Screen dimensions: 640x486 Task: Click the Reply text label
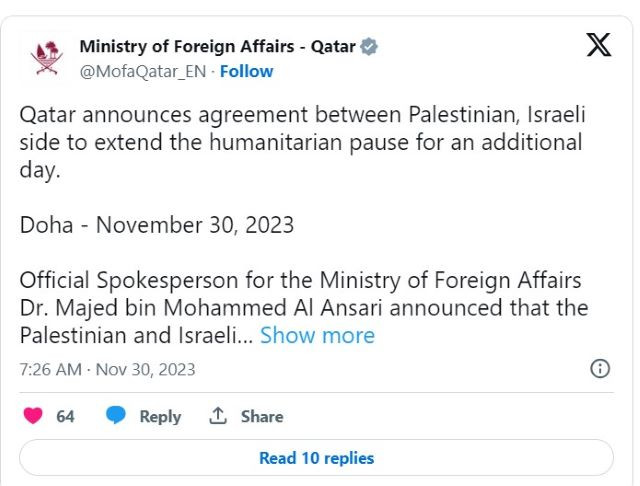(x=160, y=416)
